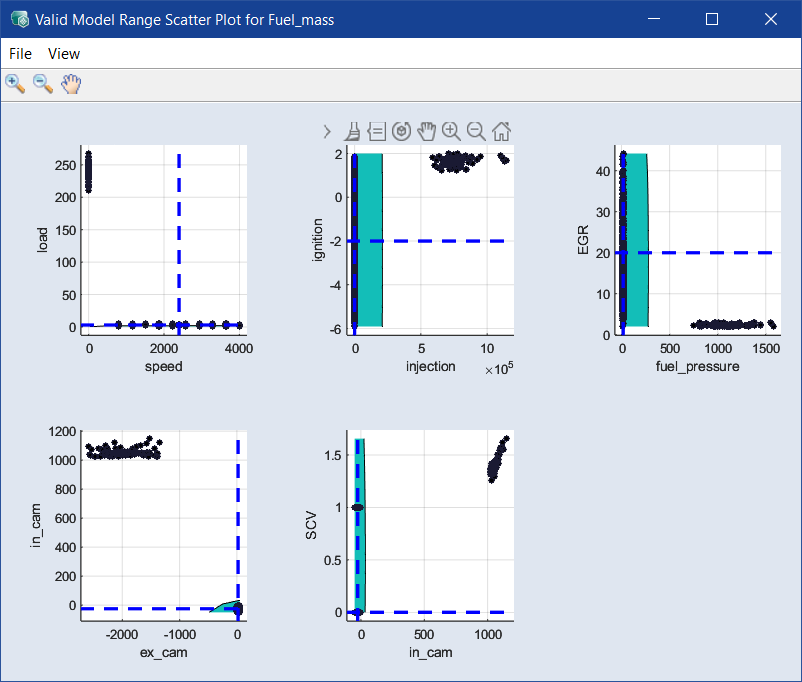The image size is (802, 682).
Task: Select the pan hand tool in toolbar
Action: point(71,84)
